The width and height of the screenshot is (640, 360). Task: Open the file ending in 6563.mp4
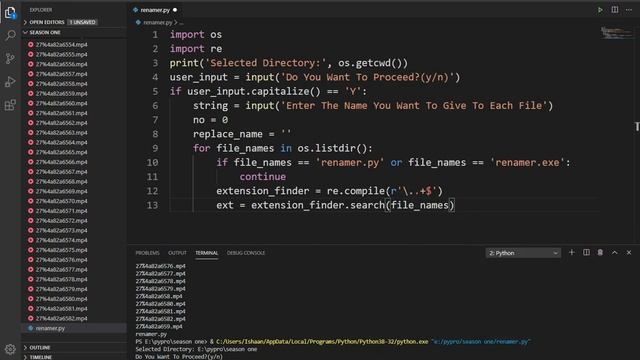[62, 133]
